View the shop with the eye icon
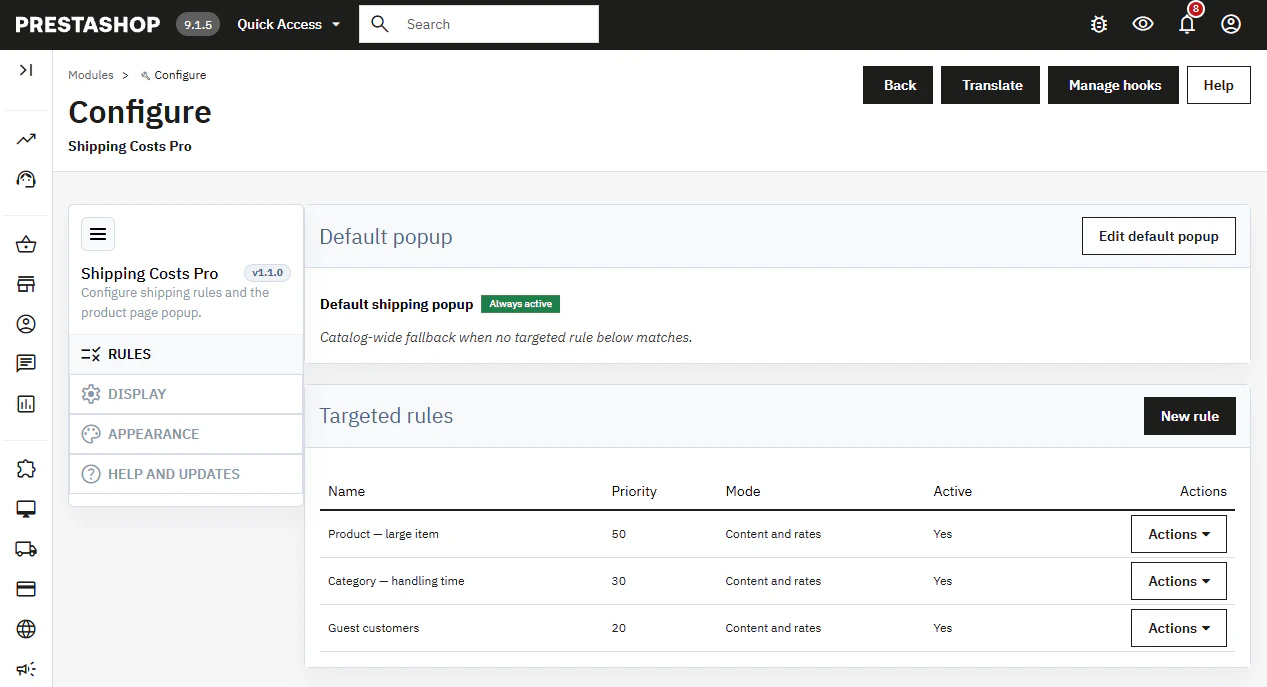Screen dimensions: 1267x687 click(1143, 24)
